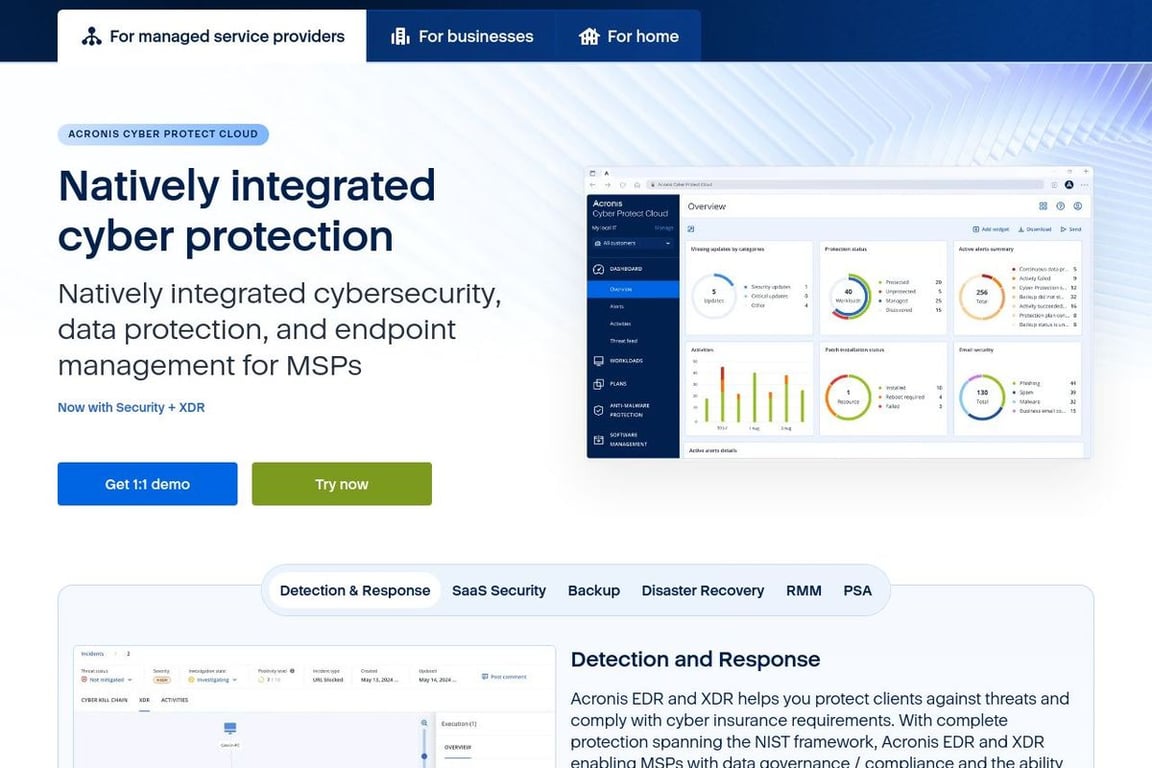Viewport: 1152px width, 768px height.
Task: Click the Software Management icon in sidebar
Action: (x=598, y=439)
